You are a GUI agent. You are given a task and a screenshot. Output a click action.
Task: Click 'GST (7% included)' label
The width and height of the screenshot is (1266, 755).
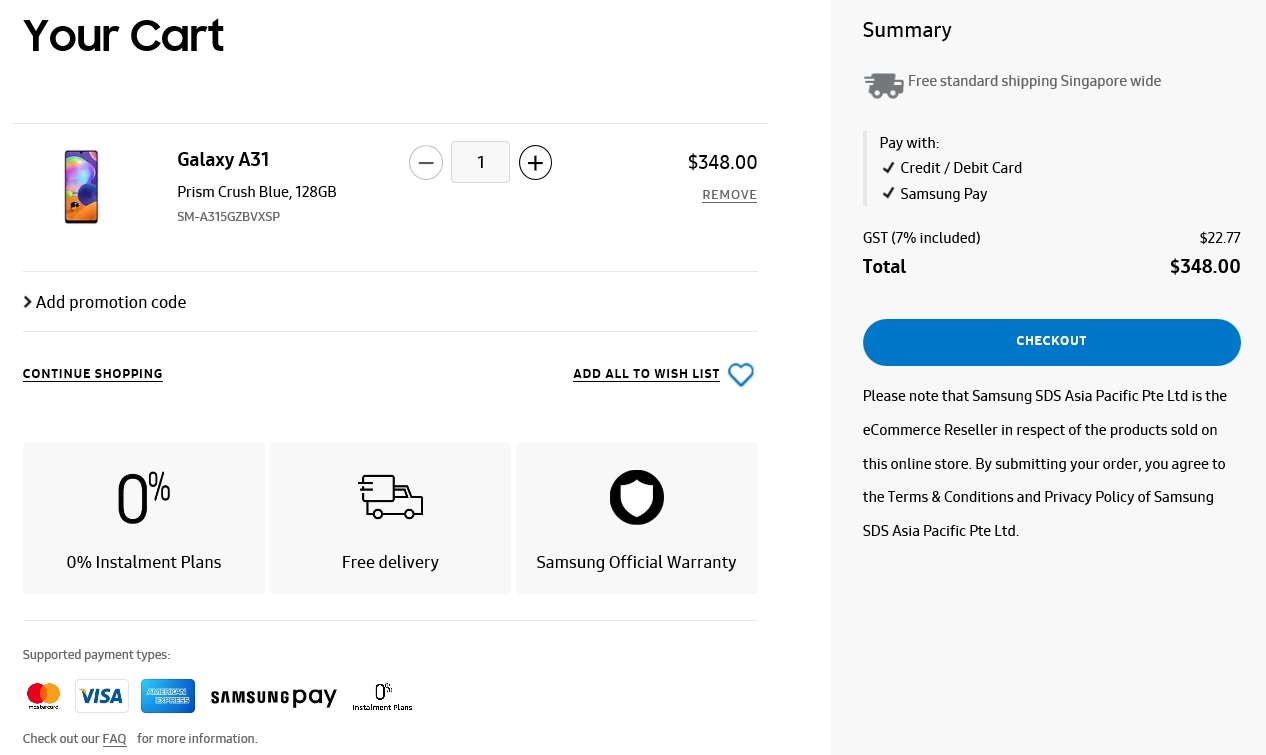tap(921, 238)
